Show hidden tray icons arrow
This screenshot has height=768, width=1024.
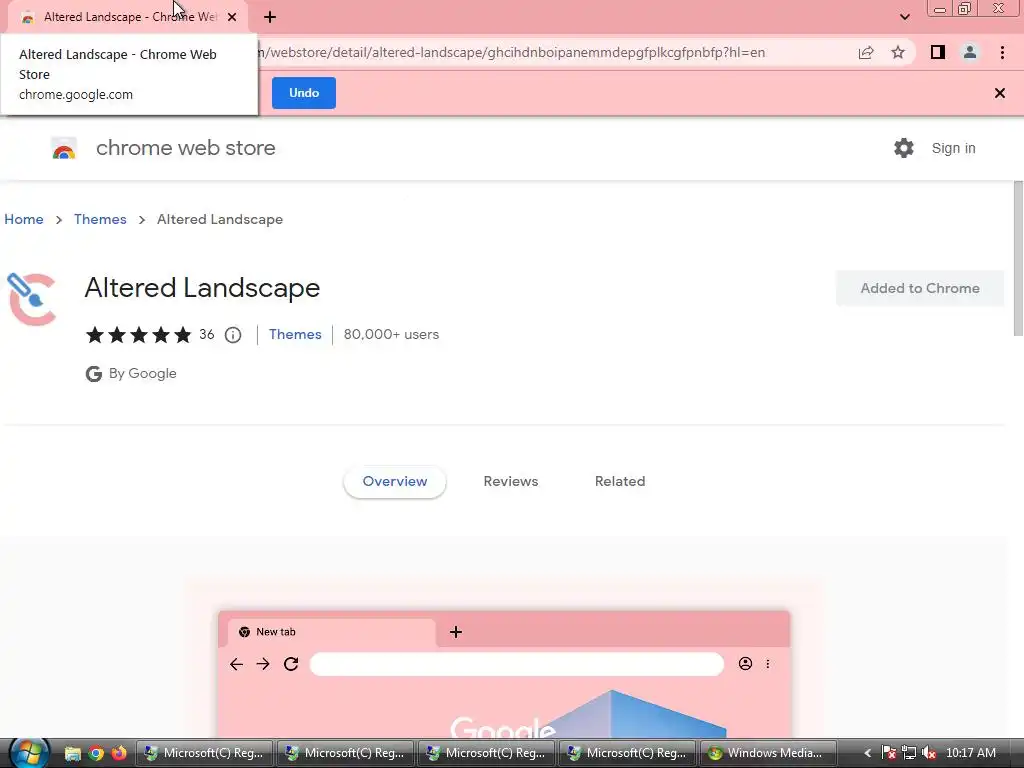pos(867,753)
